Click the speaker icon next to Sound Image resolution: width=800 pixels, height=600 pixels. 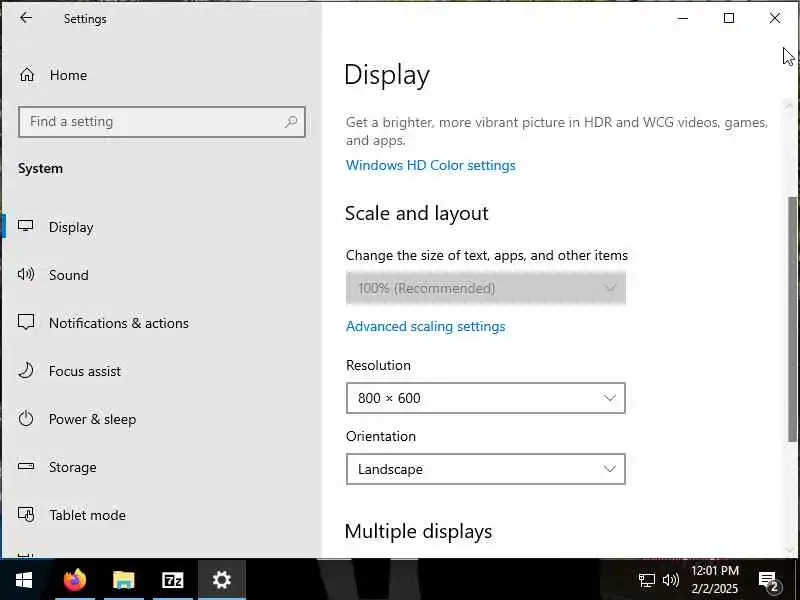26,274
